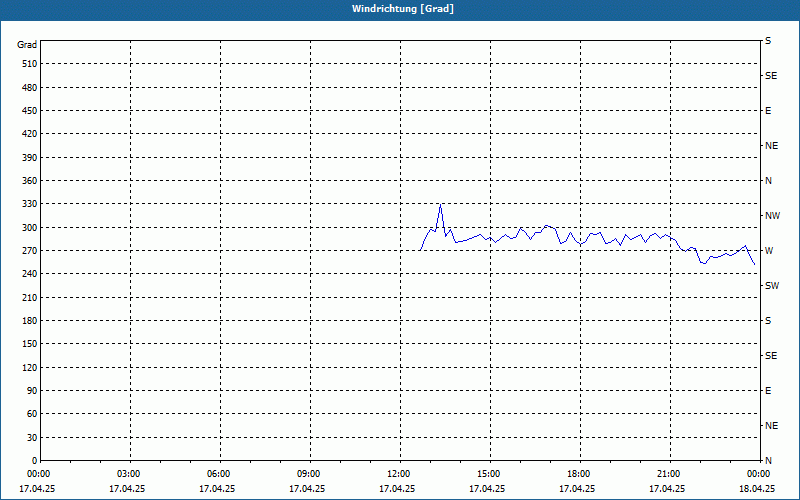Select the y-axis value "270"
Image resolution: width=800 pixels, height=500 pixels.
30,251
